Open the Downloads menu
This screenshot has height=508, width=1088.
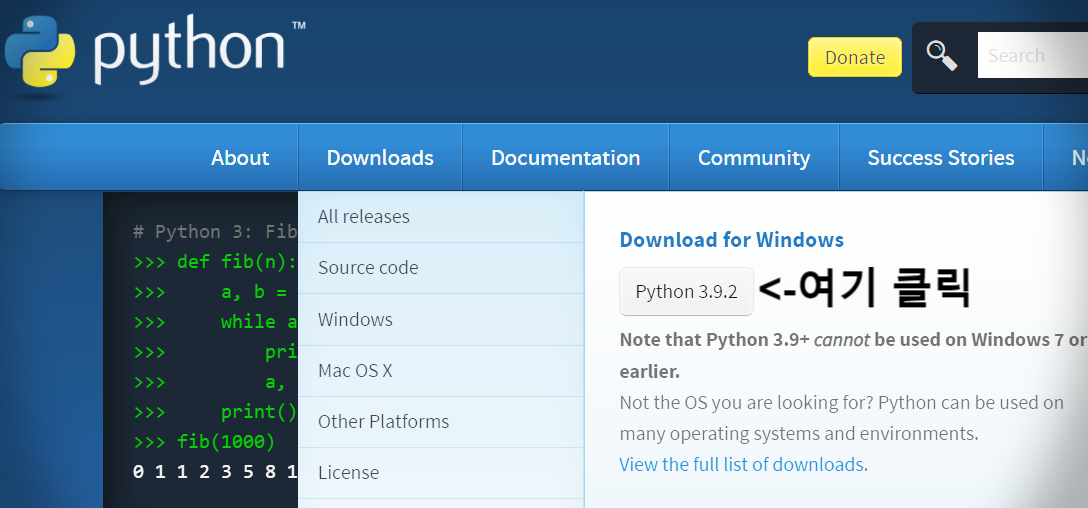coord(380,158)
